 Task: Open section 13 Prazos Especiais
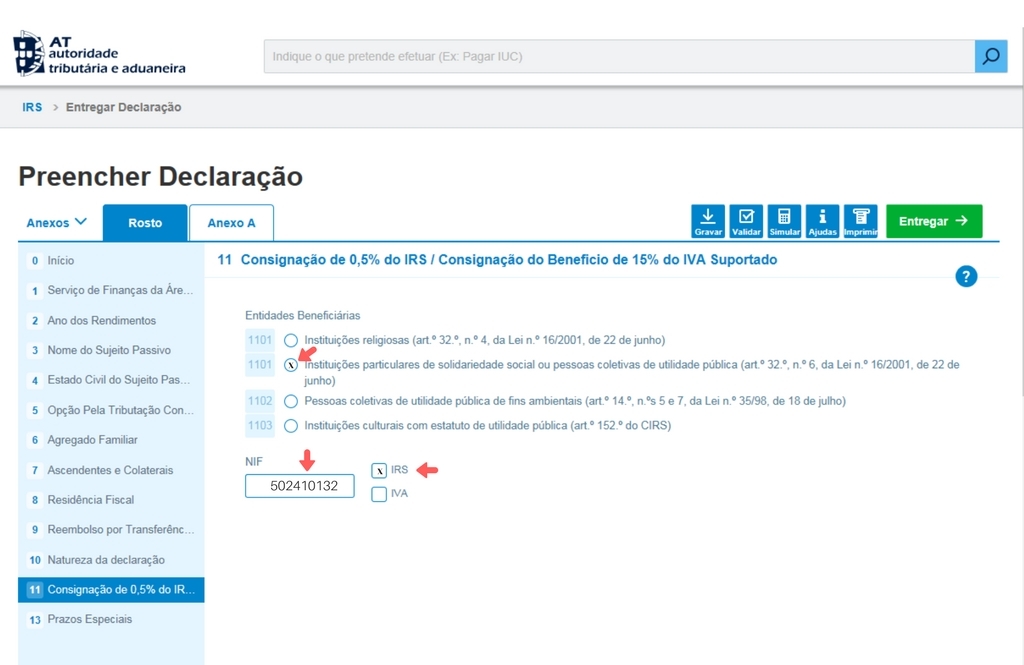(111, 619)
